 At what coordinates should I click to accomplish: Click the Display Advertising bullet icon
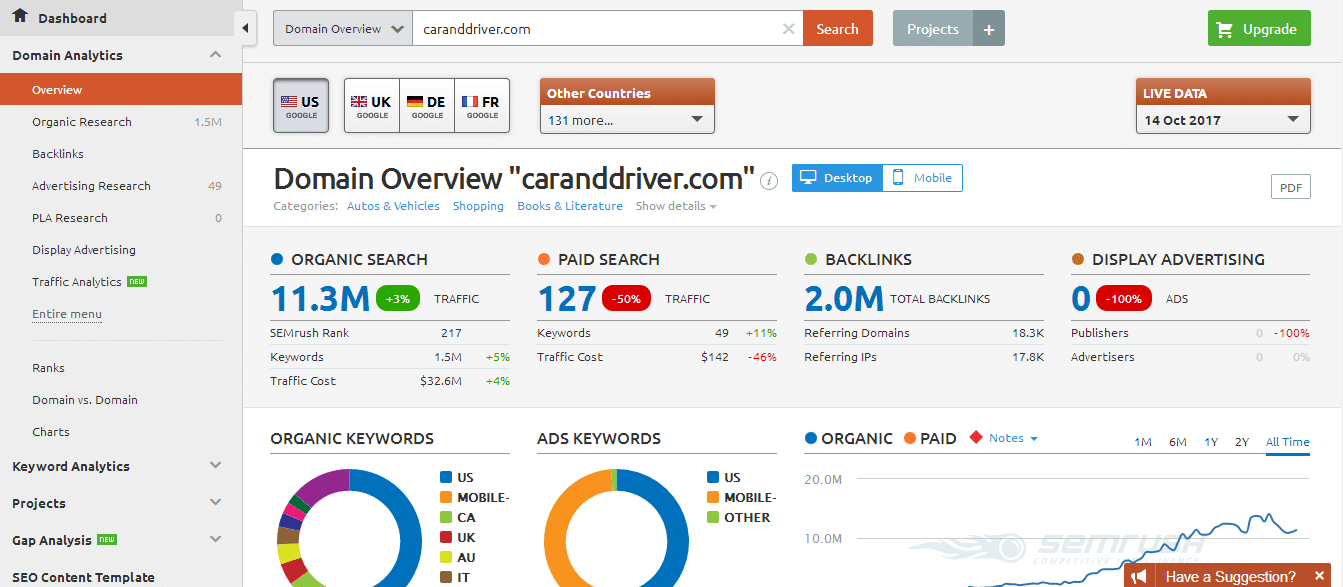point(1078,259)
